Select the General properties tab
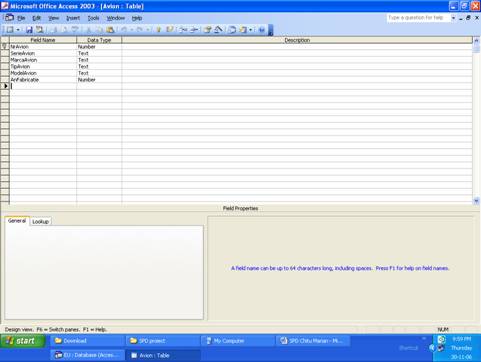The height and width of the screenshot is (362, 481). tap(17, 221)
